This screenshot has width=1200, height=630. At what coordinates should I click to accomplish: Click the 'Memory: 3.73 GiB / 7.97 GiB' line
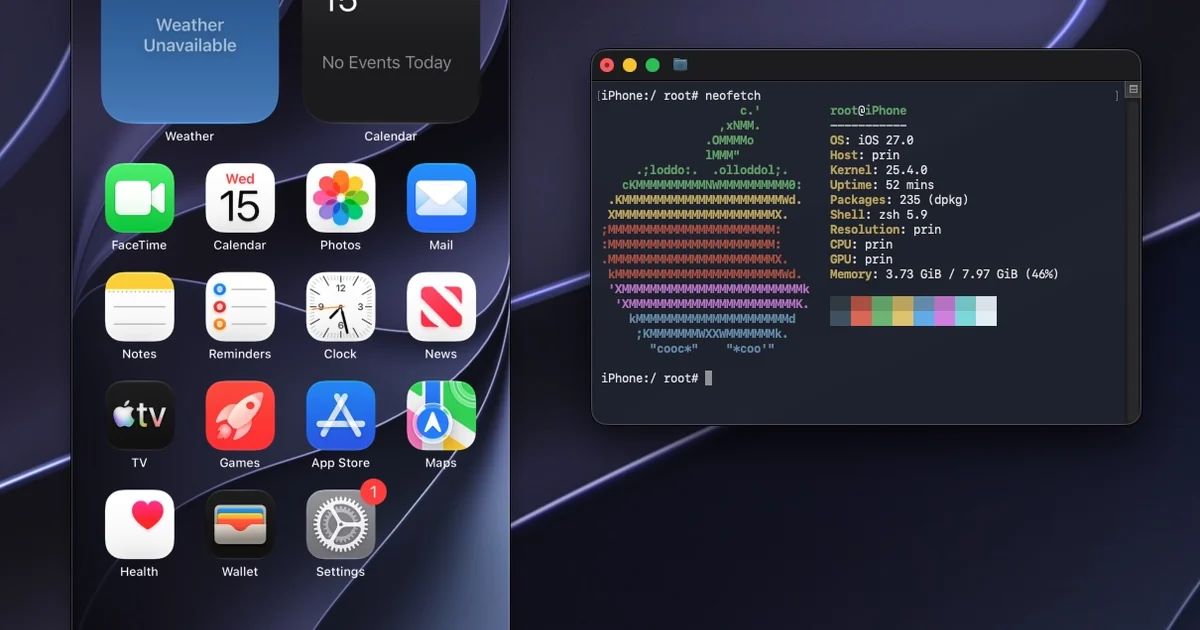click(944, 274)
